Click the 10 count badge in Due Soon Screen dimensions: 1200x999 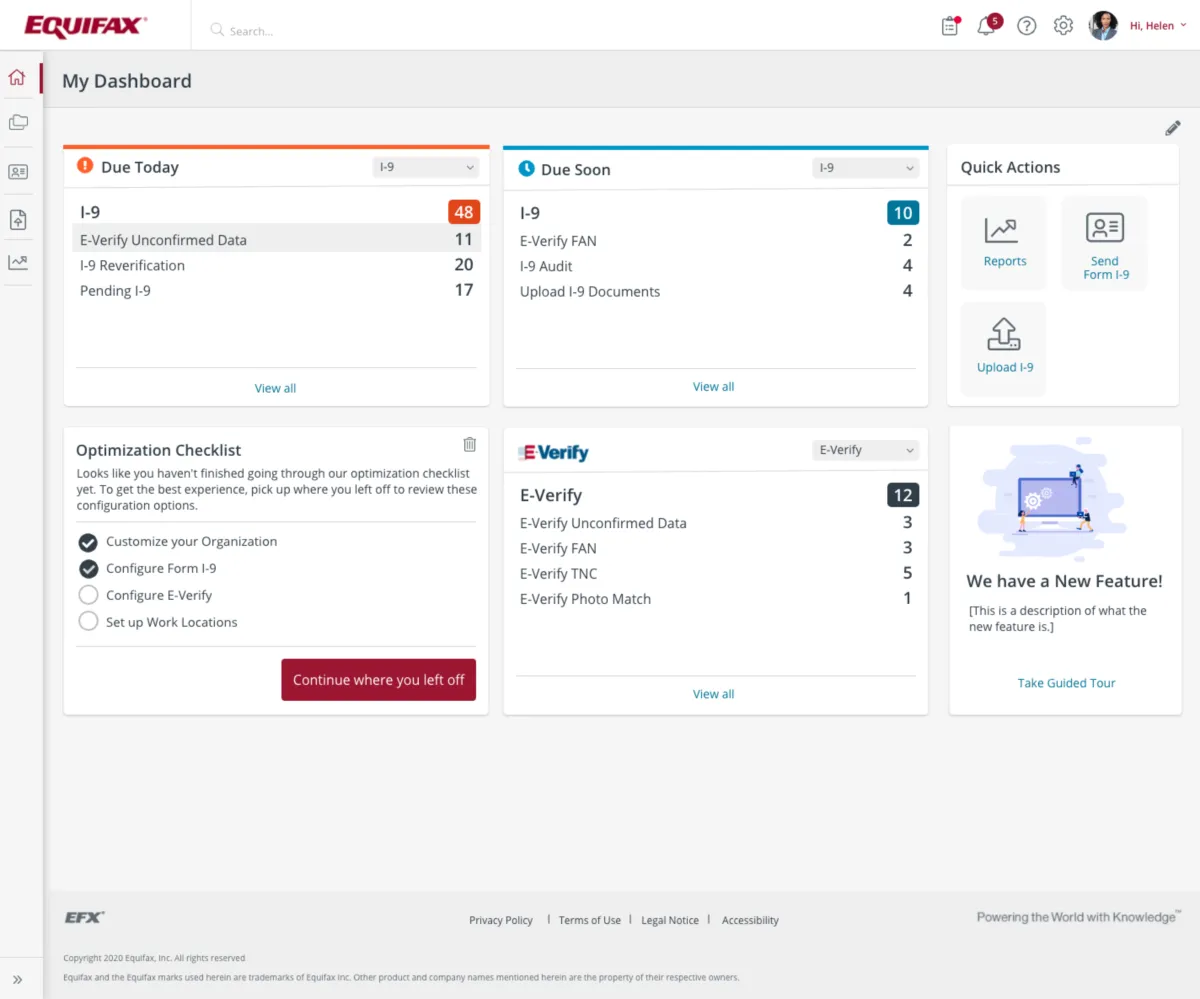(x=903, y=213)
